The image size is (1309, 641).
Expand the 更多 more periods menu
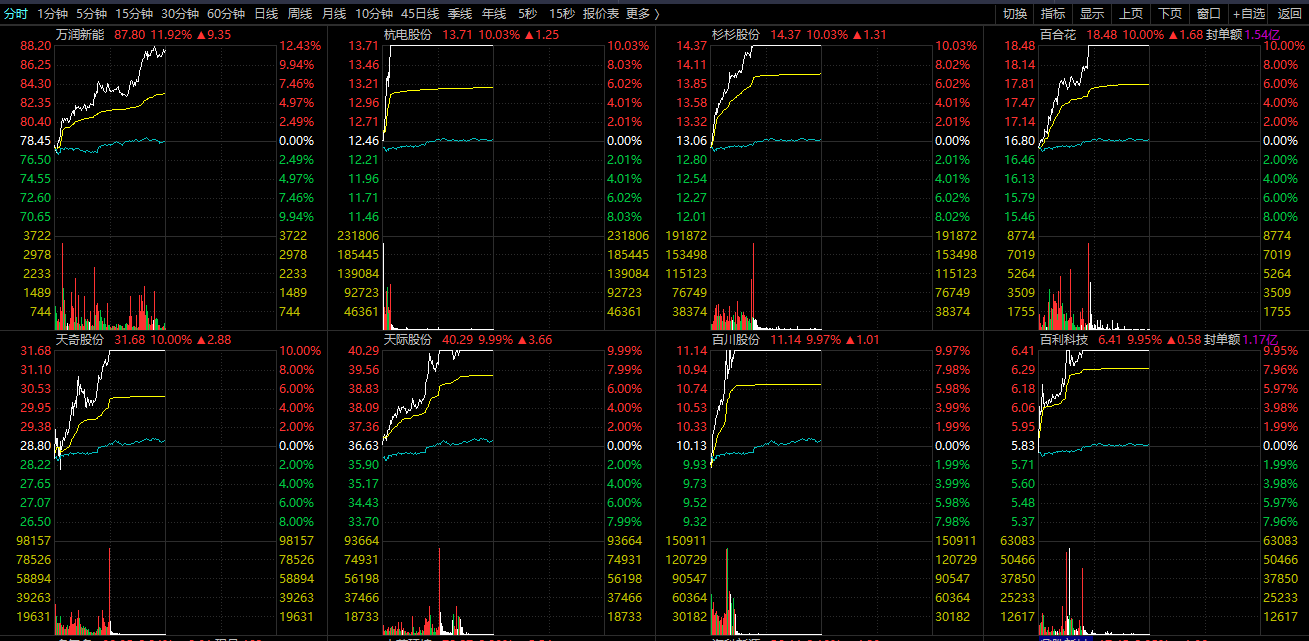pyautogui.click(x=643, y=14)
